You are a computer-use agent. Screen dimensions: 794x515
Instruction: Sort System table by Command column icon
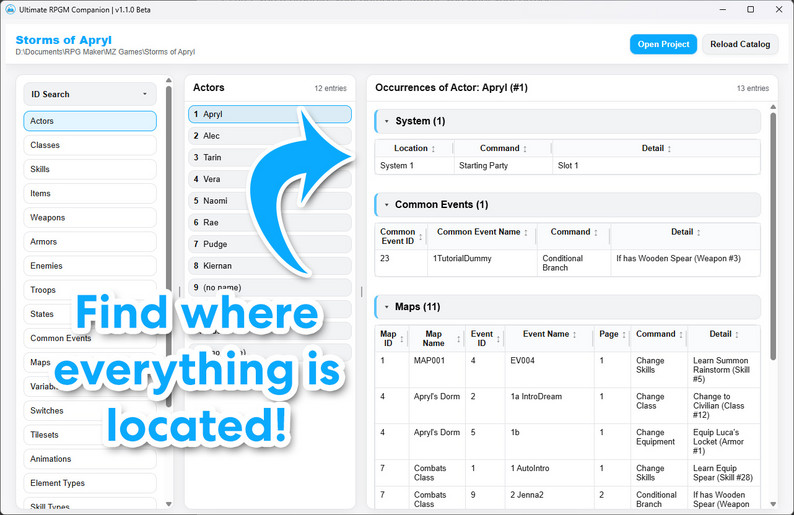(525, 149)
